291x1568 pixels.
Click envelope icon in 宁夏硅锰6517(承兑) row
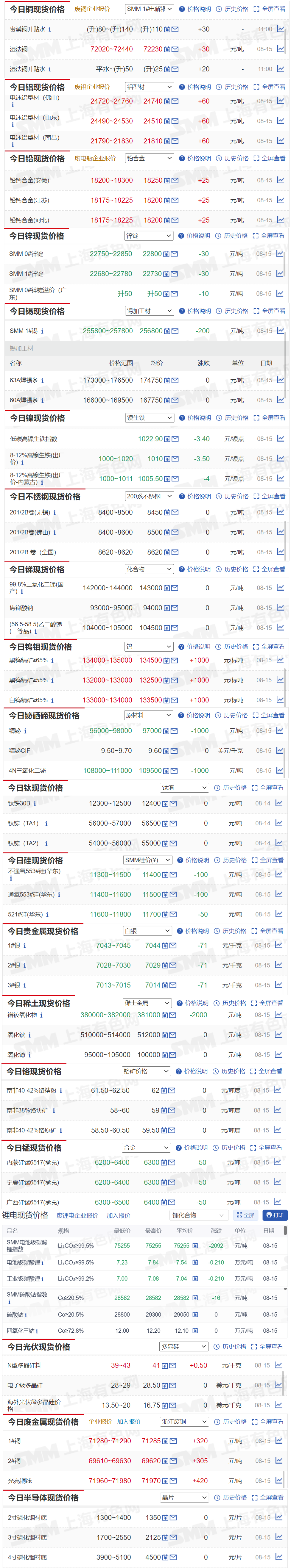[172, 1183]
